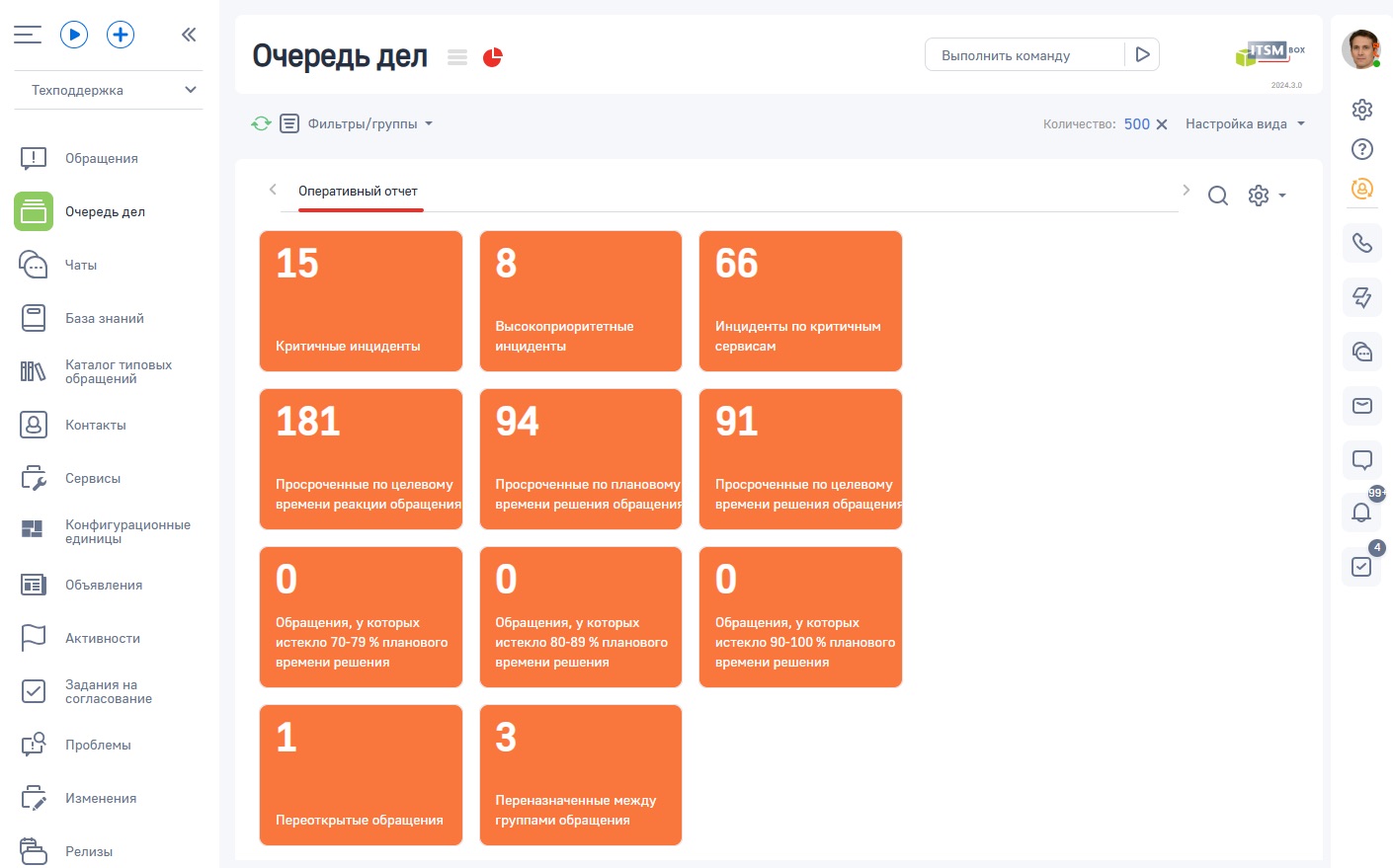
Task: Switch to list view icon beside title
Action: coord(457,57)
